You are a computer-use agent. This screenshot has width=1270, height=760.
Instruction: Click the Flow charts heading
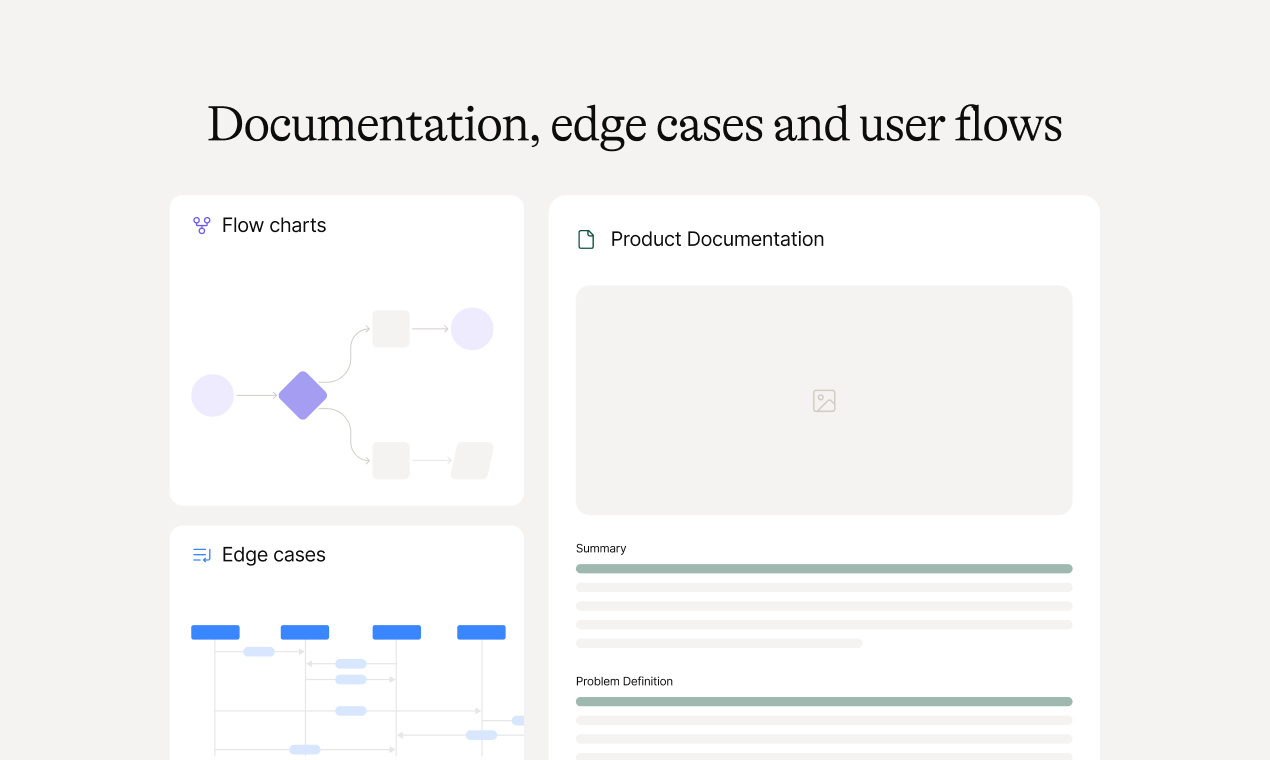click(273, 225)
